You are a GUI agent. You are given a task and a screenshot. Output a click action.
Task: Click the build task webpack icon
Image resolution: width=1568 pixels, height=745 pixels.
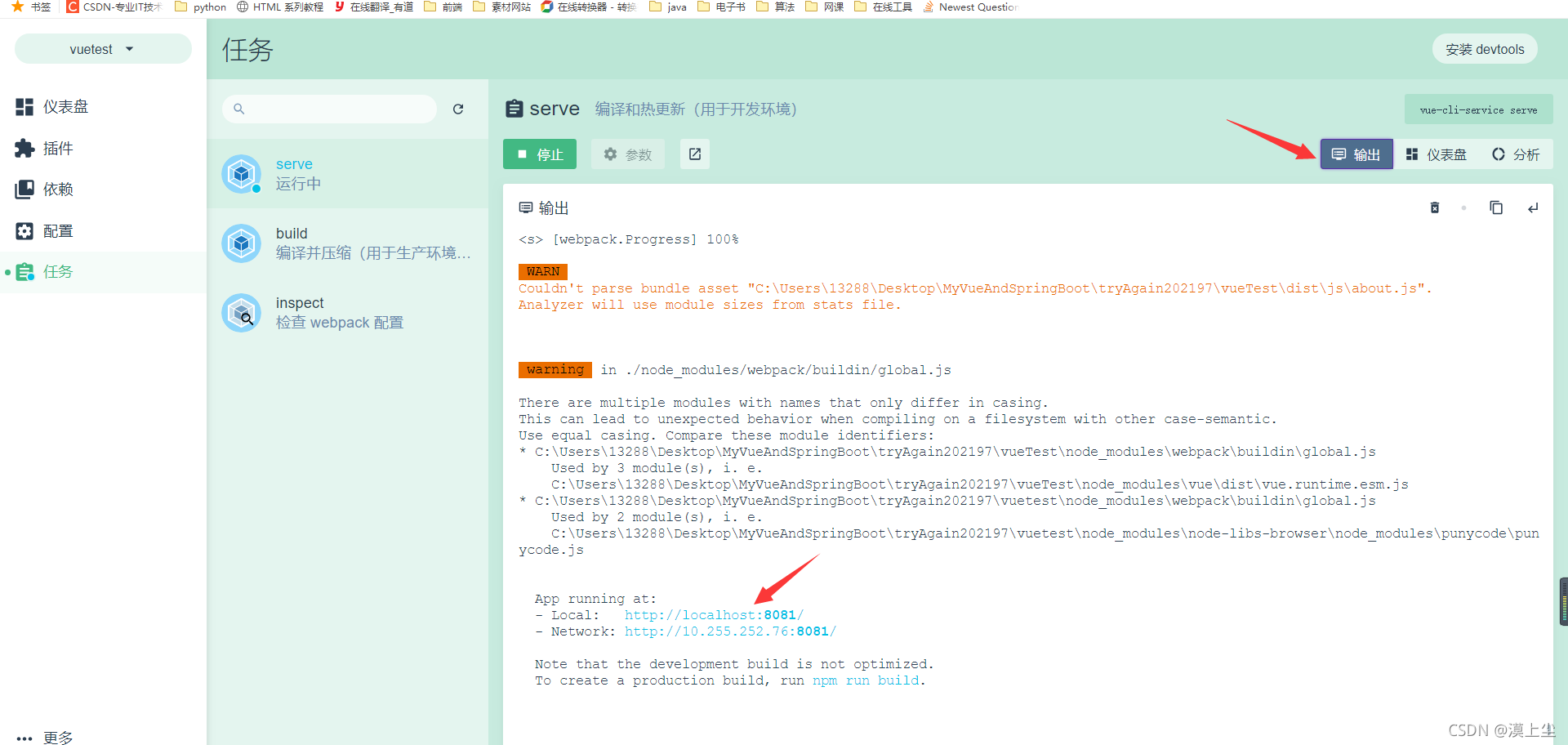pos(242,243)
